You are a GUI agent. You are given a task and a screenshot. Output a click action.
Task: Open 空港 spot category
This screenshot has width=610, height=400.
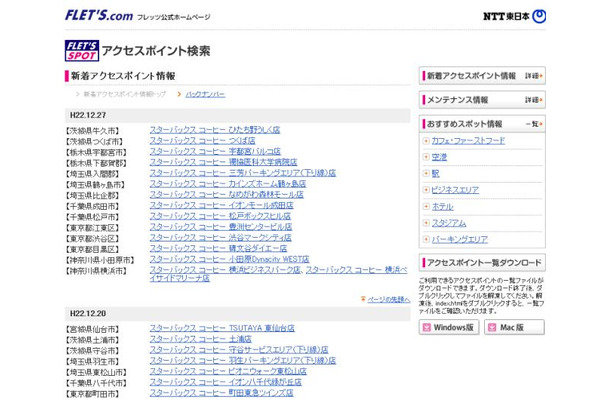pyautogui.click(x=439, y=157)
